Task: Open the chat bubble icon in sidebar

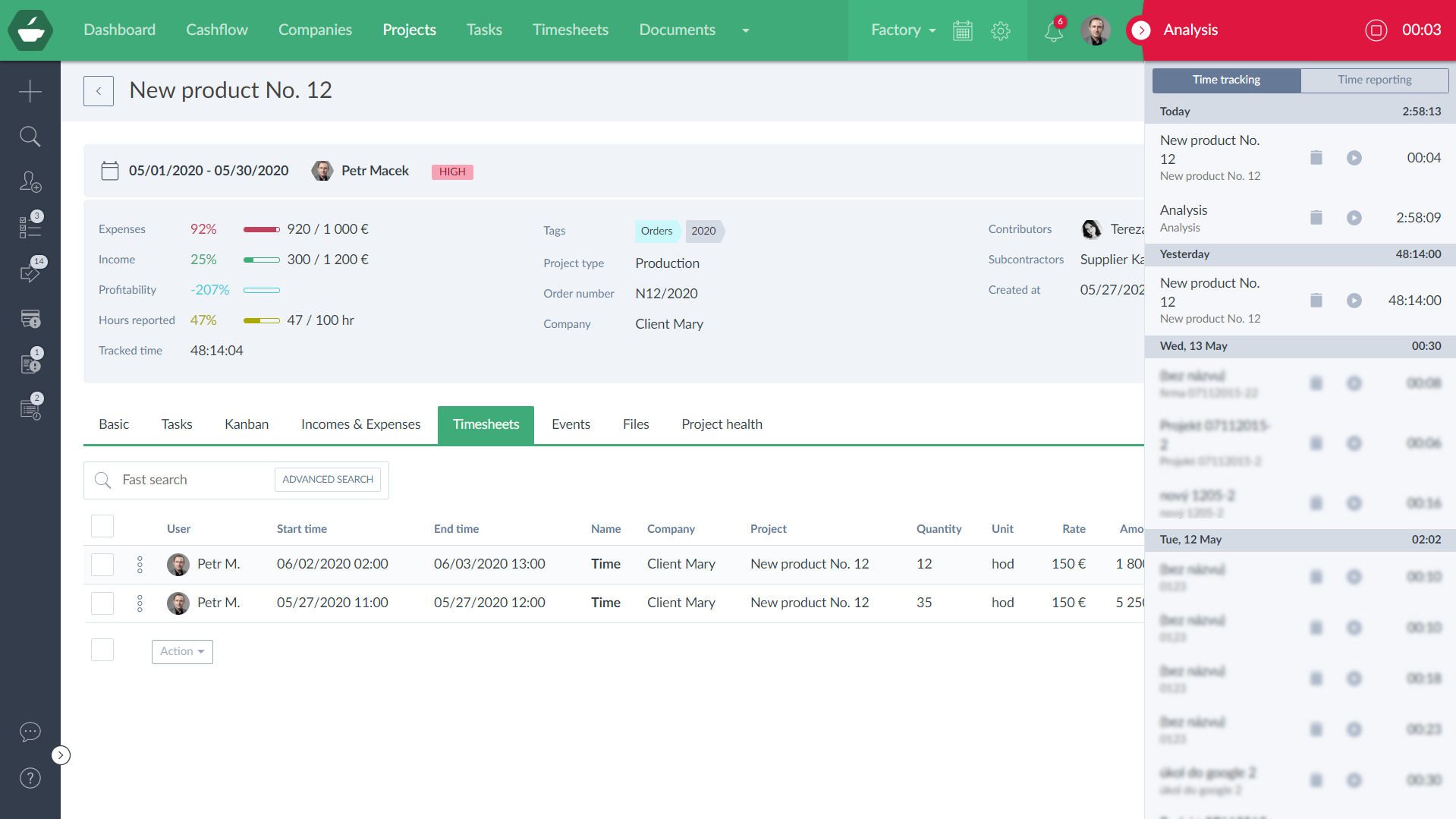Action: [x=30, y=732]
